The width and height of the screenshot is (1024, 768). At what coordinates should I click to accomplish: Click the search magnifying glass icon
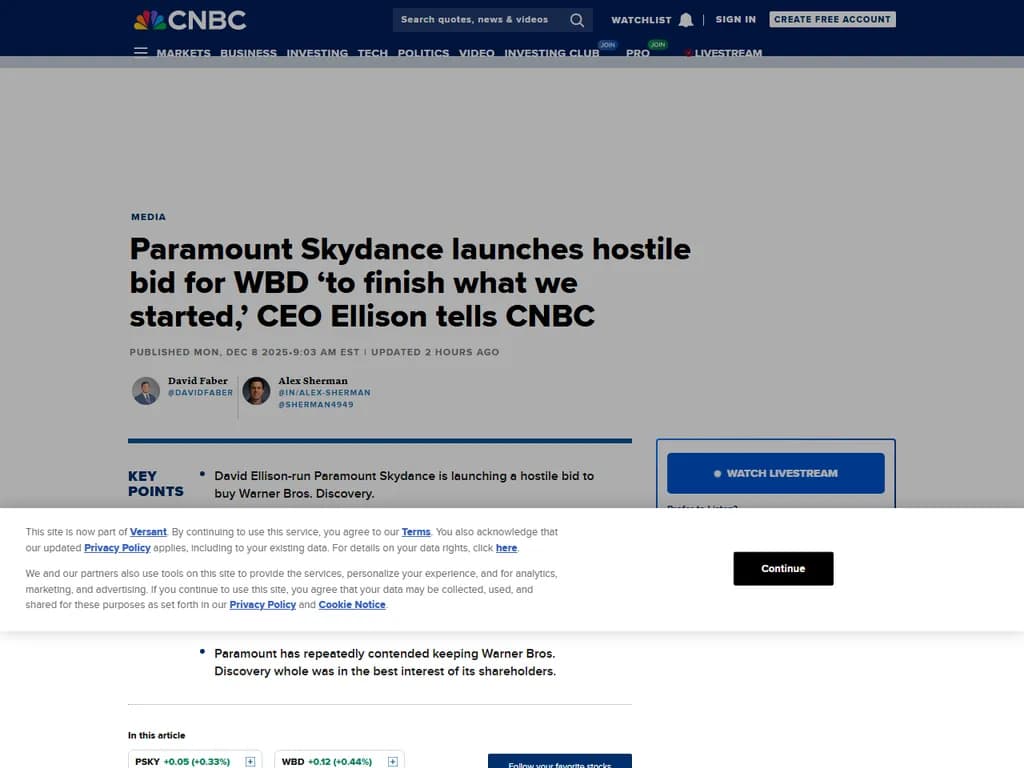577,19
